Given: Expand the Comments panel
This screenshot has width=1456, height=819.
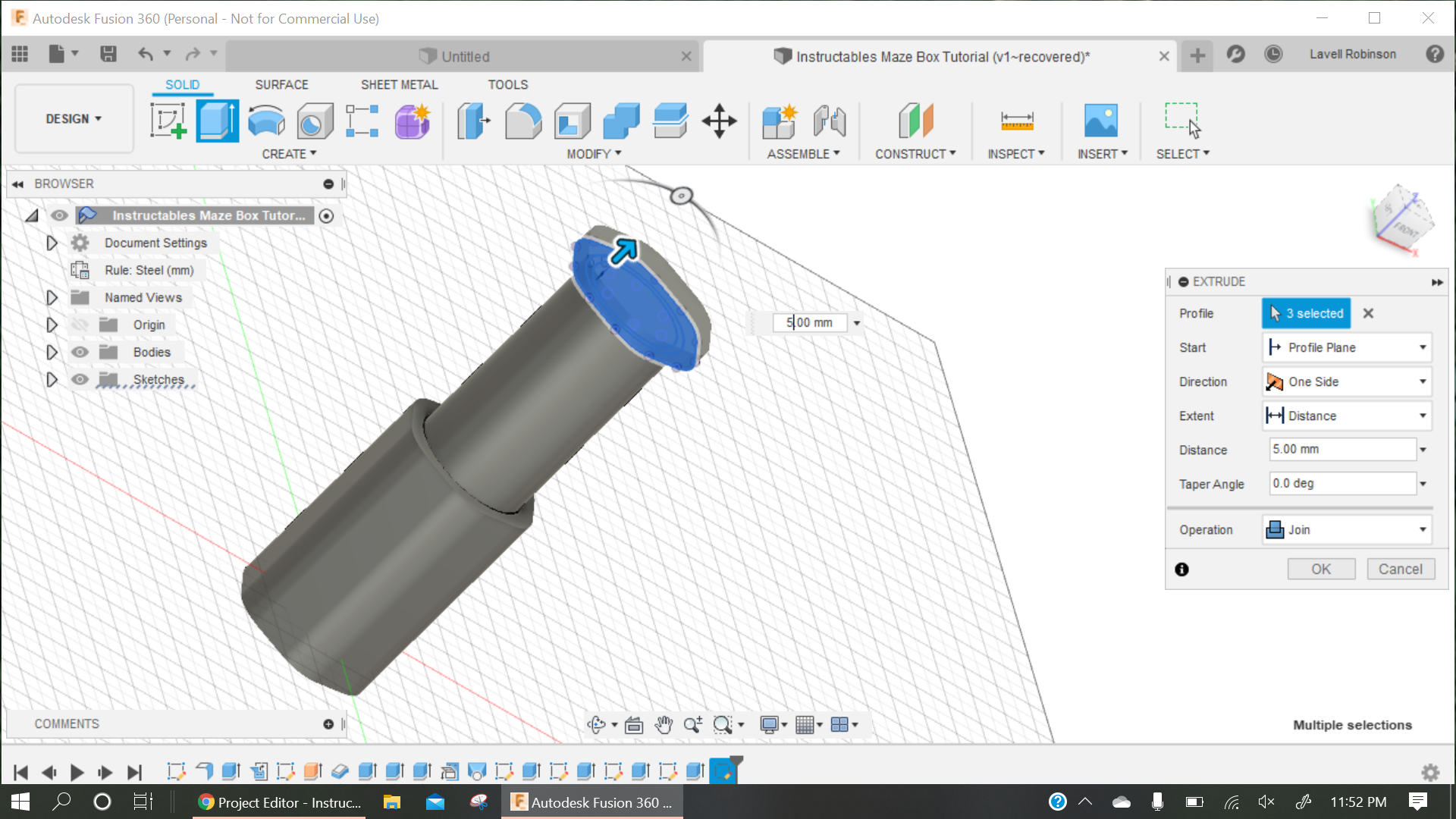Looking at the screenshot, I should click(x=328, y=724).
